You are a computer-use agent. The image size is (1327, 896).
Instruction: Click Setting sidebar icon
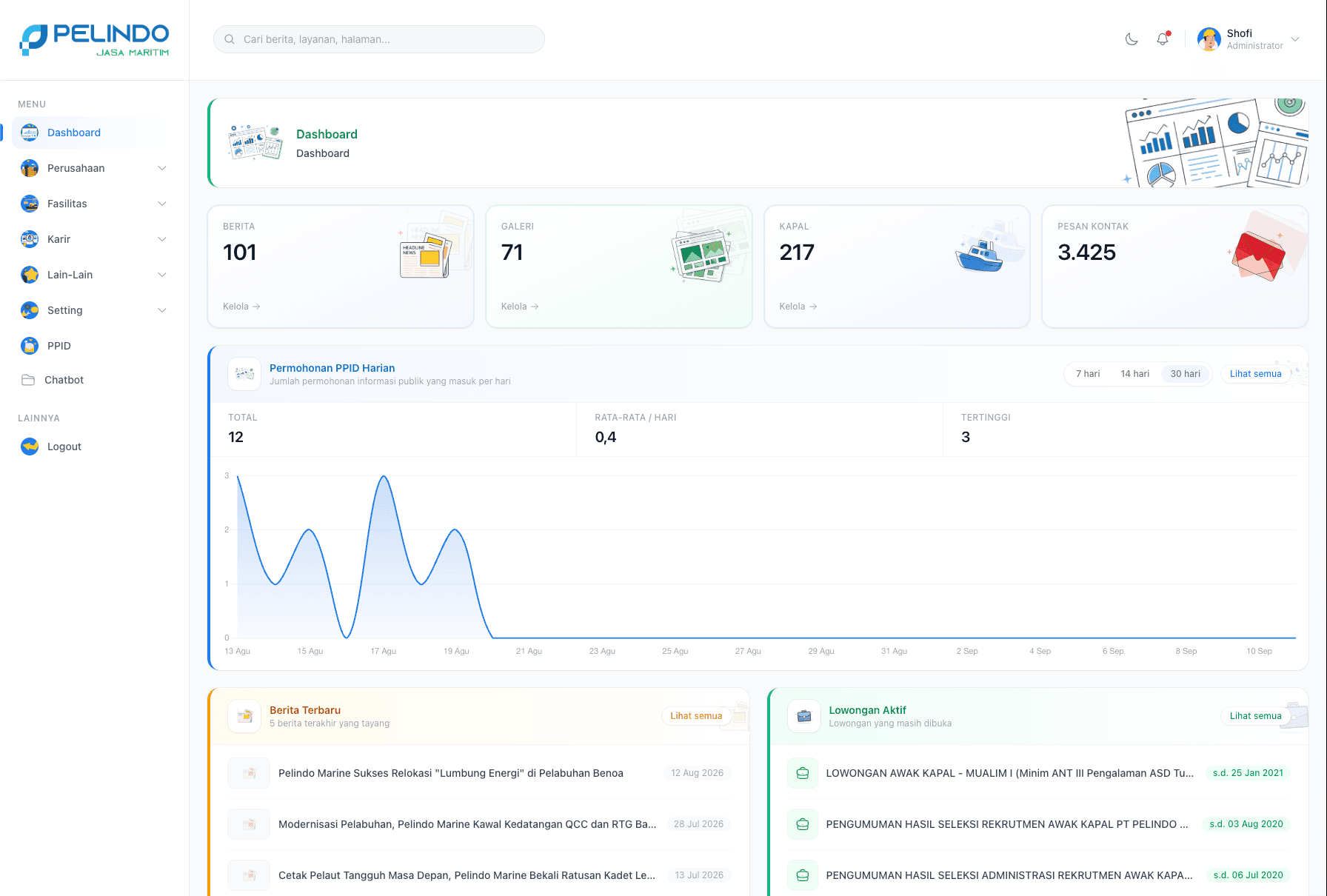(30, 310)
